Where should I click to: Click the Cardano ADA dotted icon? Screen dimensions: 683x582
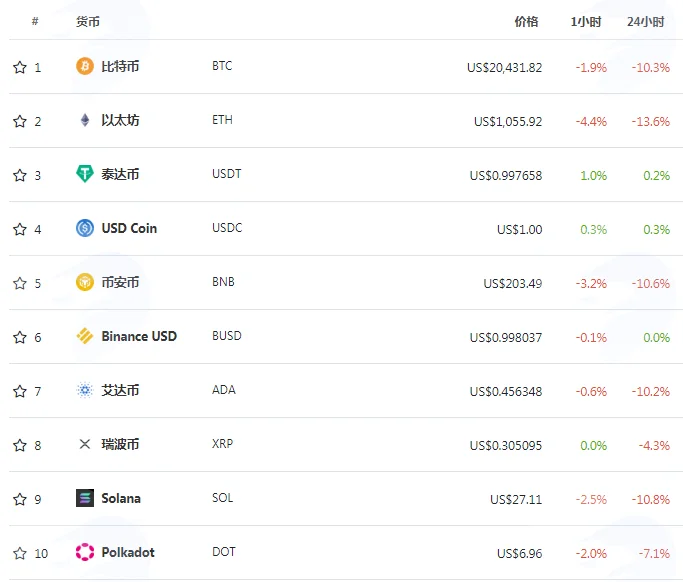[85, 390]
